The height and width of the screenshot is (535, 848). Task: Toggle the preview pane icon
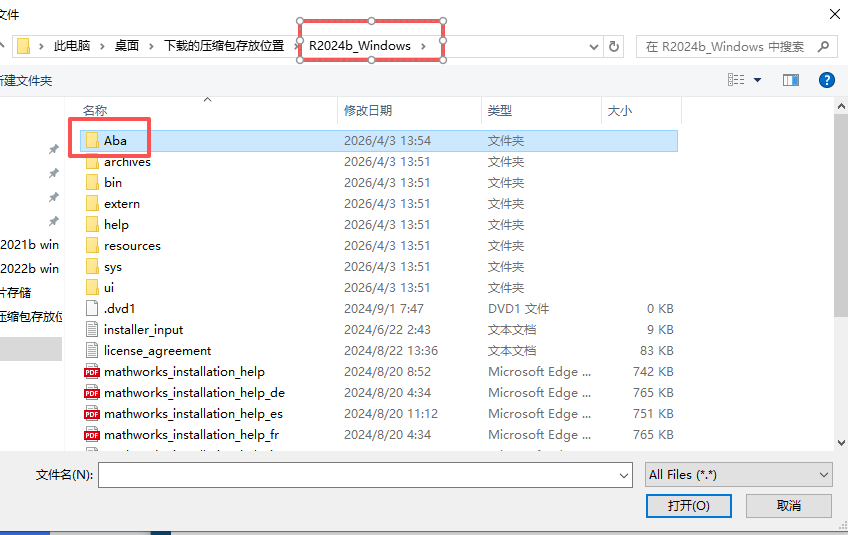click(x=791, y=80)
